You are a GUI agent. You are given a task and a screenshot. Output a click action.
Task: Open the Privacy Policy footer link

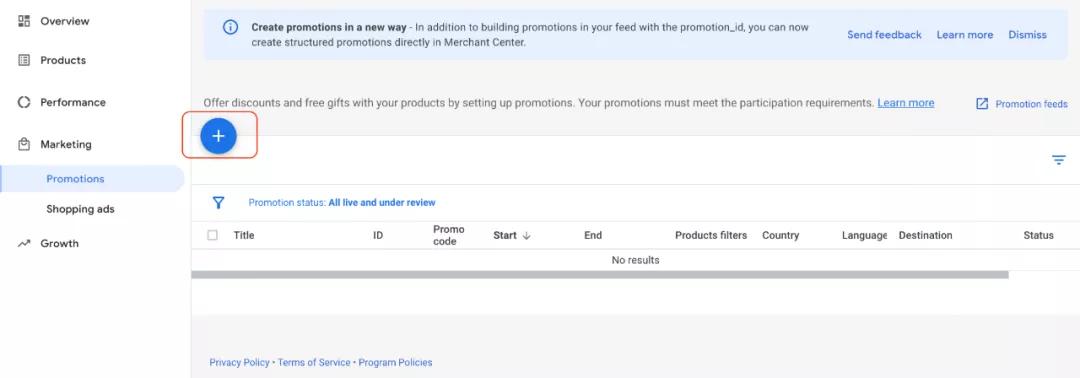pyautogui.click(x=239, y=362)
